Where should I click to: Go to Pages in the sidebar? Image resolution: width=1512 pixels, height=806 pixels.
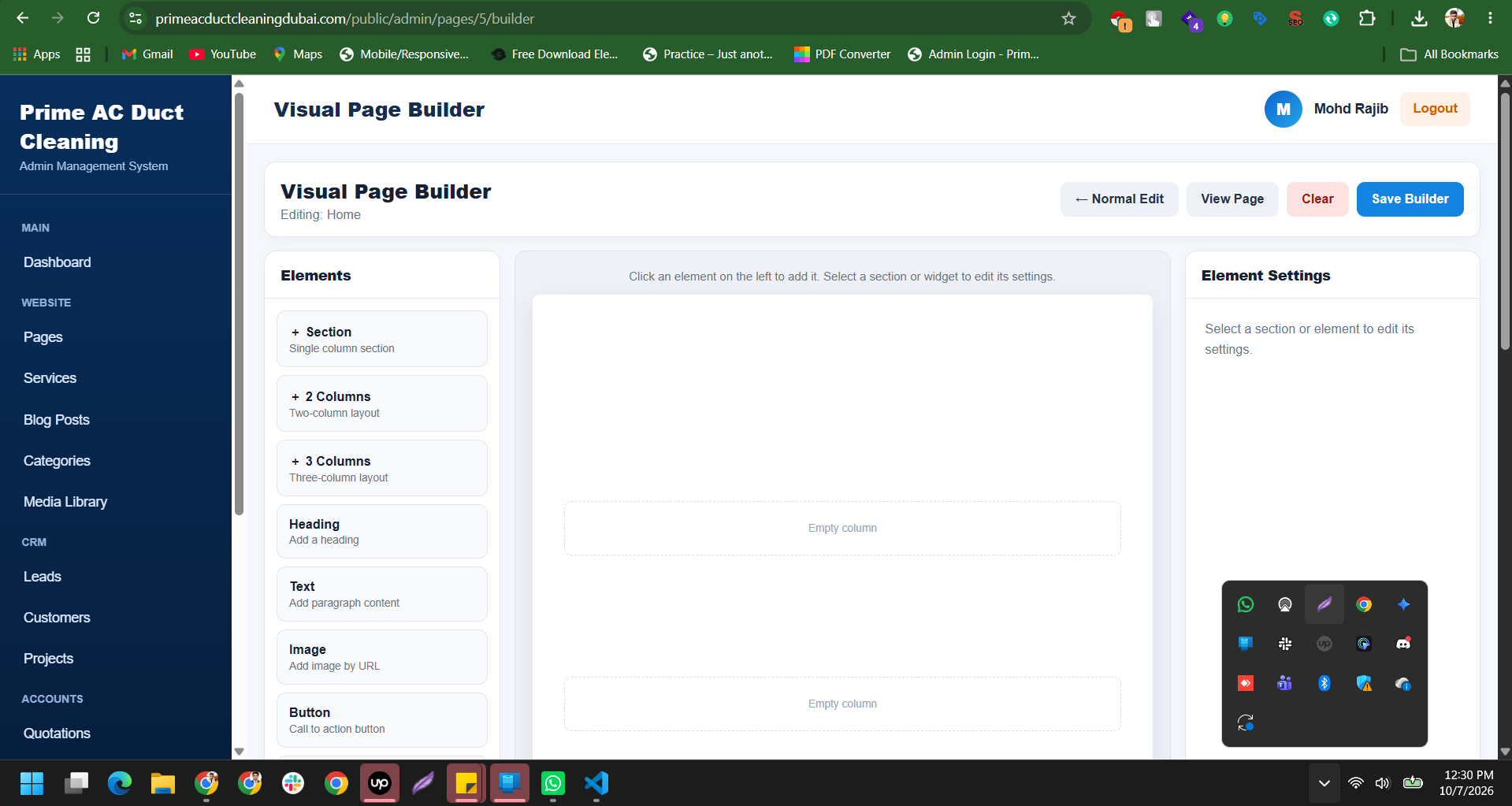43,337
